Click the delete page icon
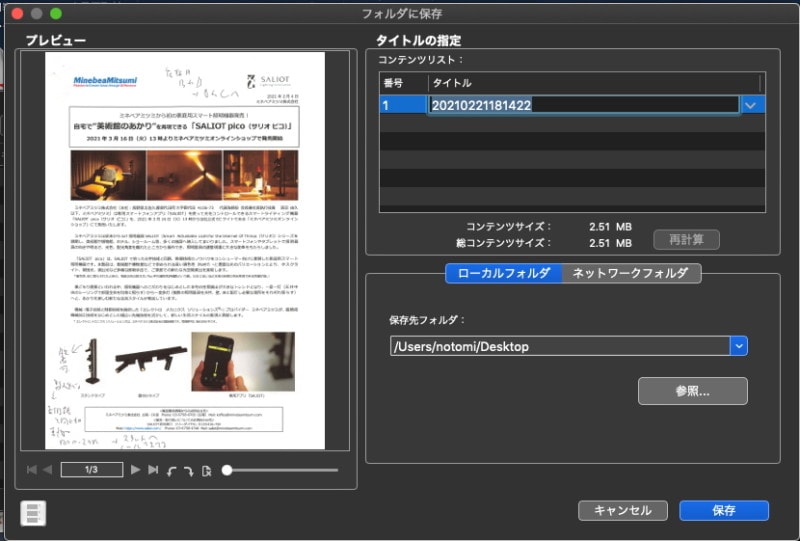 click(206, 469)
